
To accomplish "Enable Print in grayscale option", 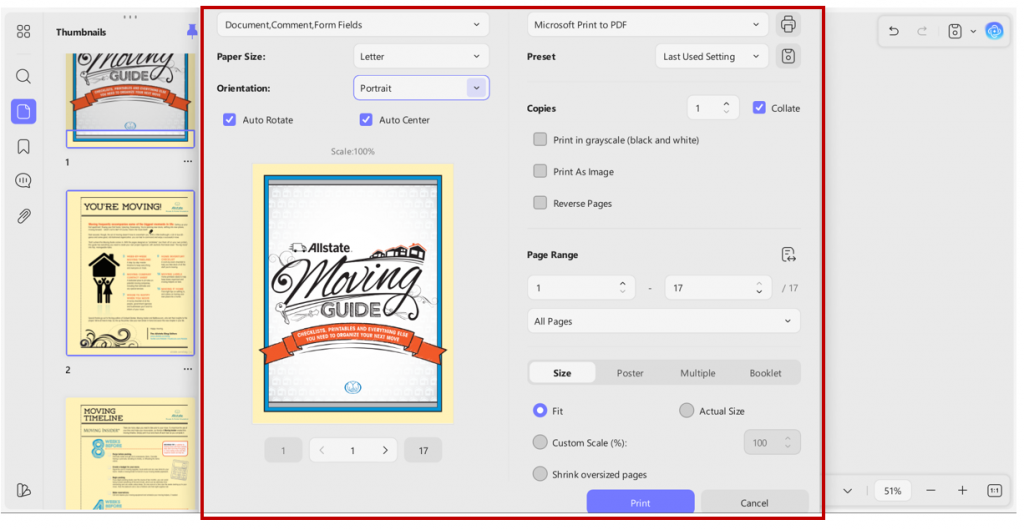I will (540, 140).
